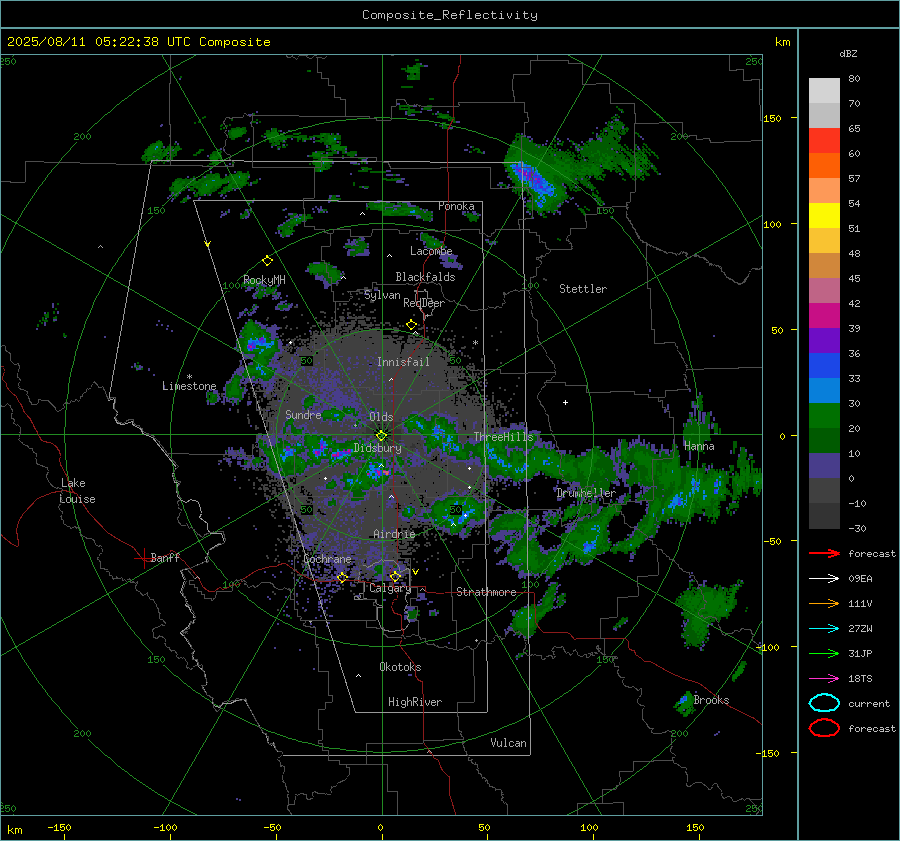Click the green 31JP arrow icon

(x=824, y=653)
